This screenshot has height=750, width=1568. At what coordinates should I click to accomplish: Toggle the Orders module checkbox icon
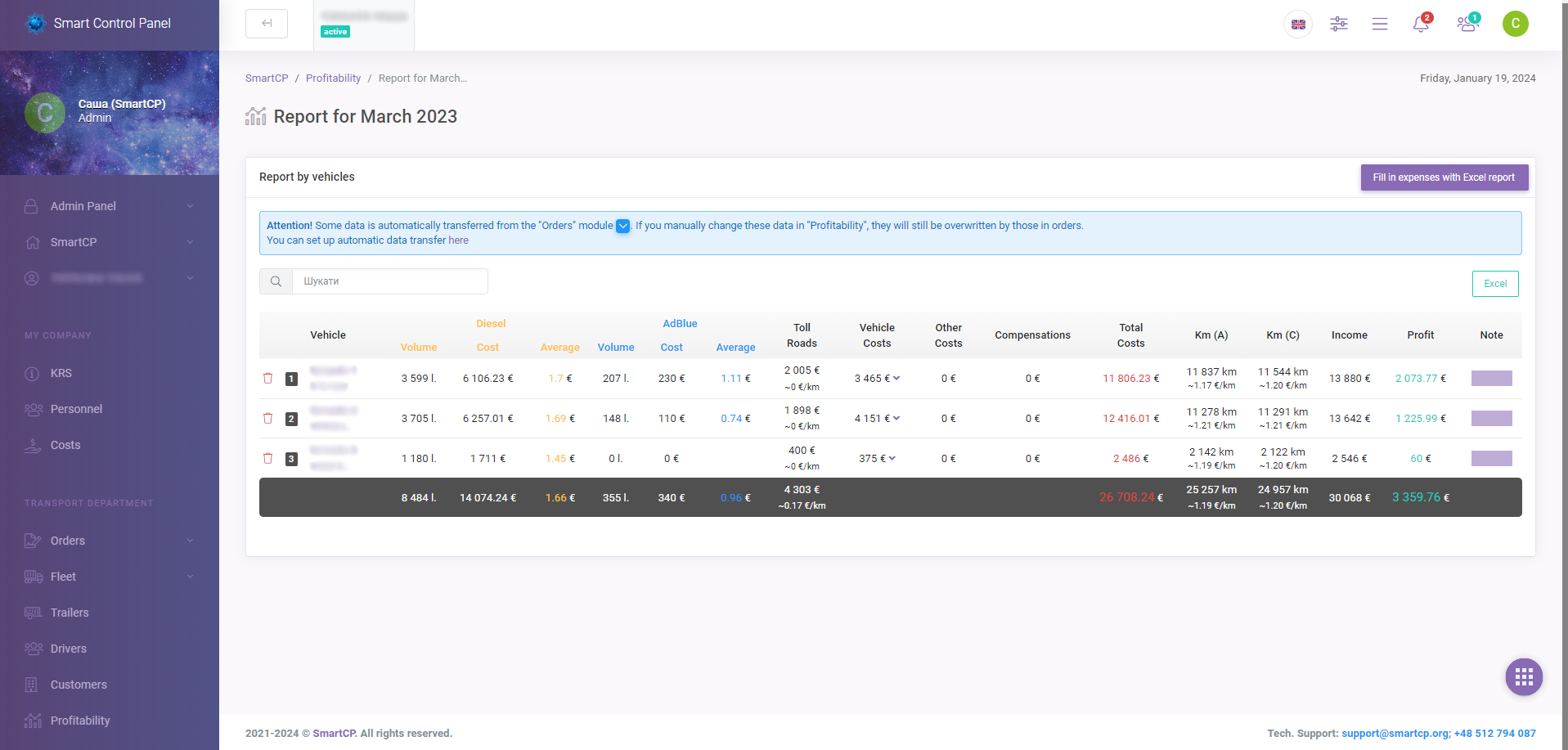[x=623, y=226]
